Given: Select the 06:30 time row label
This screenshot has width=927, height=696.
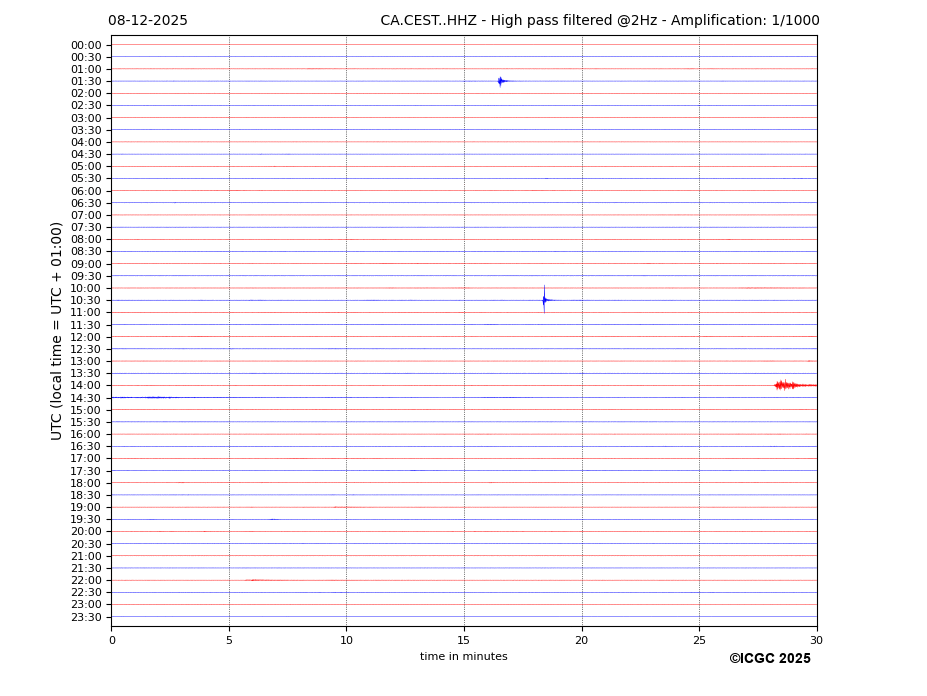Looking at the screenshot, I should tap(86, 203).
